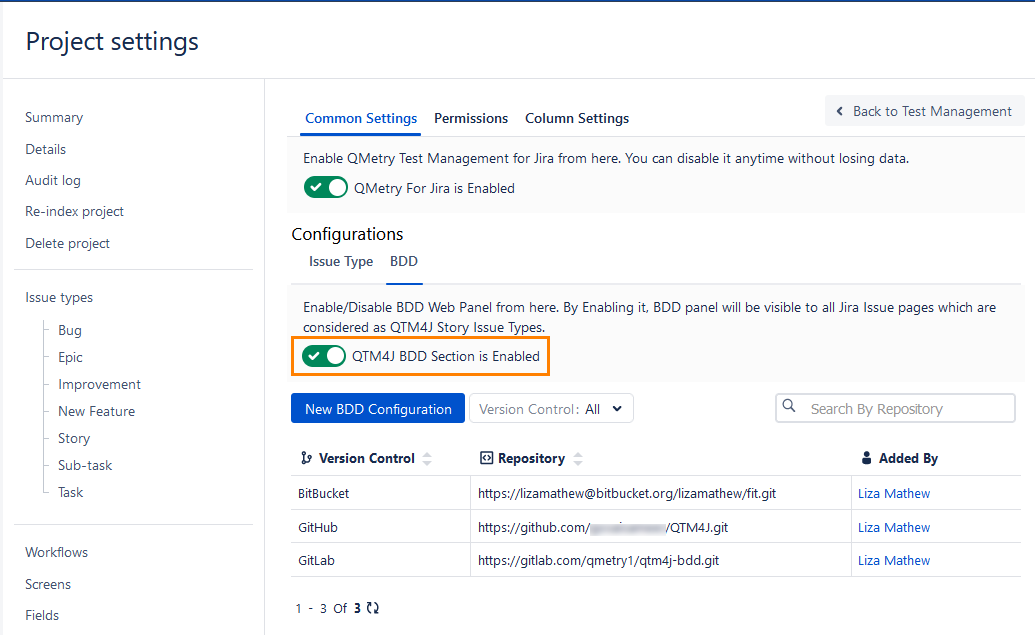Open Liza Mathew link in BitBucket row

click(894, 493)
